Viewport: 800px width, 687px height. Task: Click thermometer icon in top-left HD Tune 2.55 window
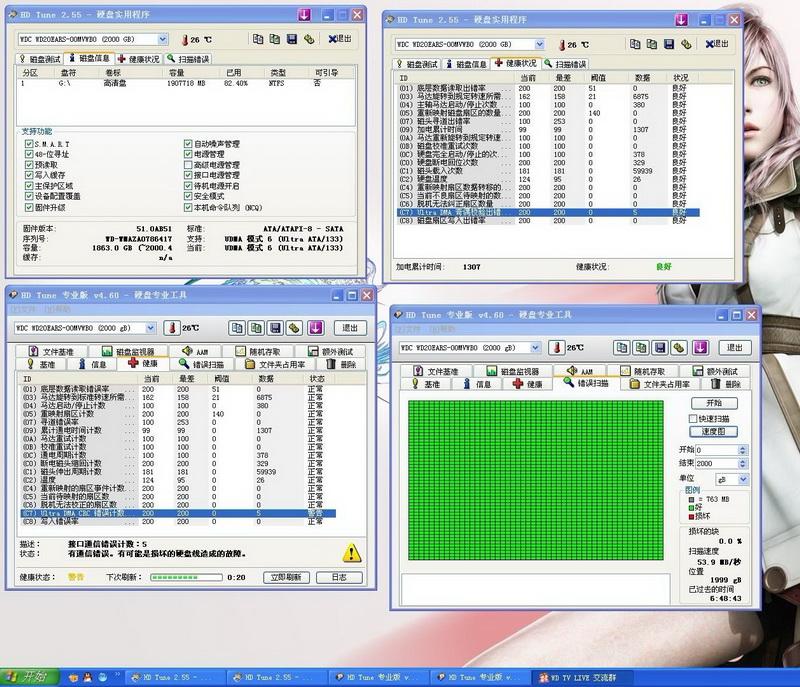tap(185, 39)
